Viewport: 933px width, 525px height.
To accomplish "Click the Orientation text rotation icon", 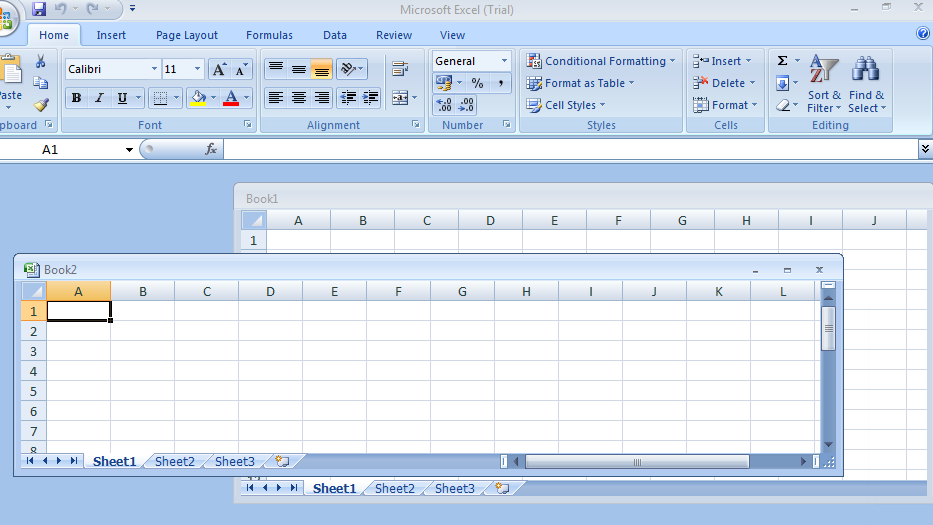I will click(348, 70).
